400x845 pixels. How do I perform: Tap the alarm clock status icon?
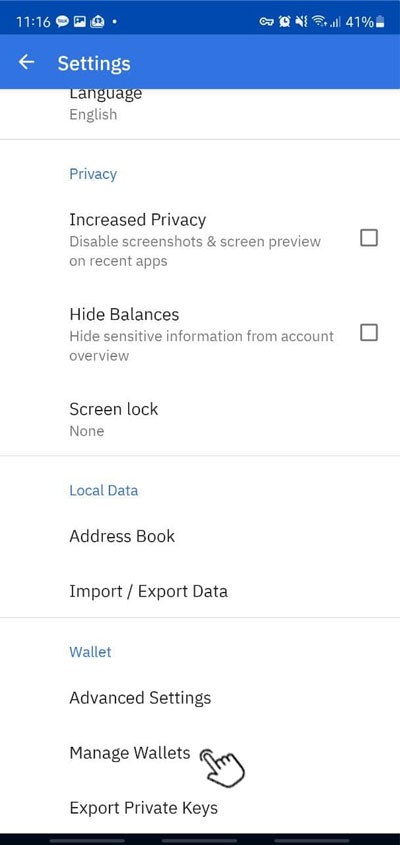(x=285, y=22)
